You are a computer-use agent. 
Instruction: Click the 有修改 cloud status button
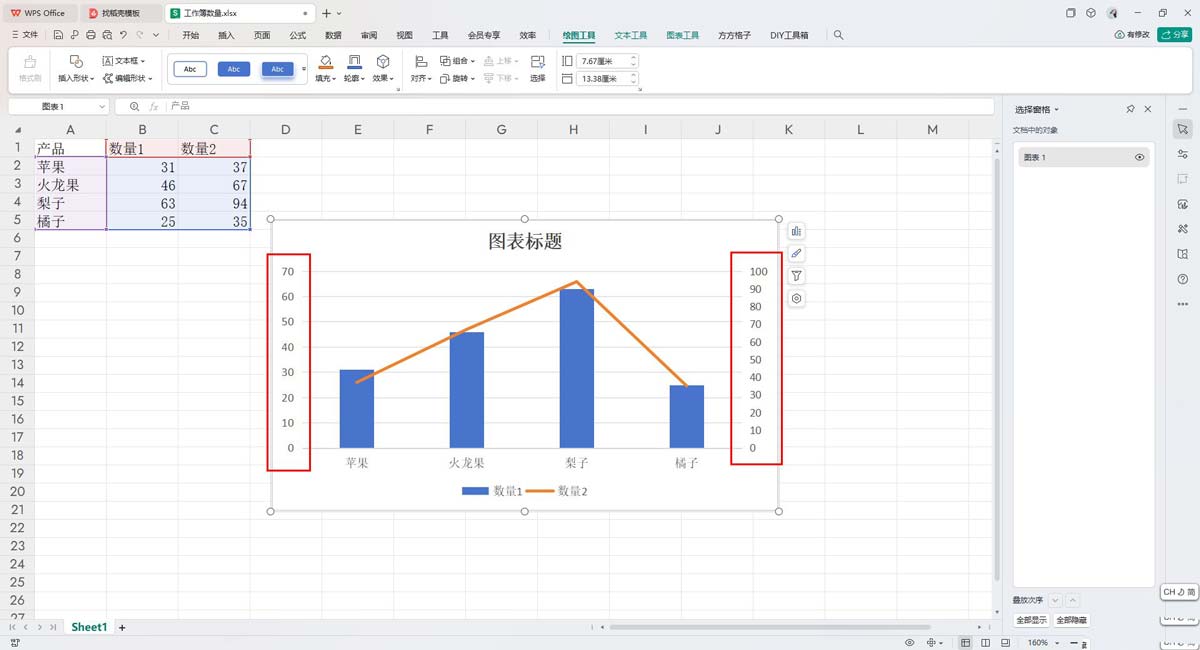tap(1132, 35)
